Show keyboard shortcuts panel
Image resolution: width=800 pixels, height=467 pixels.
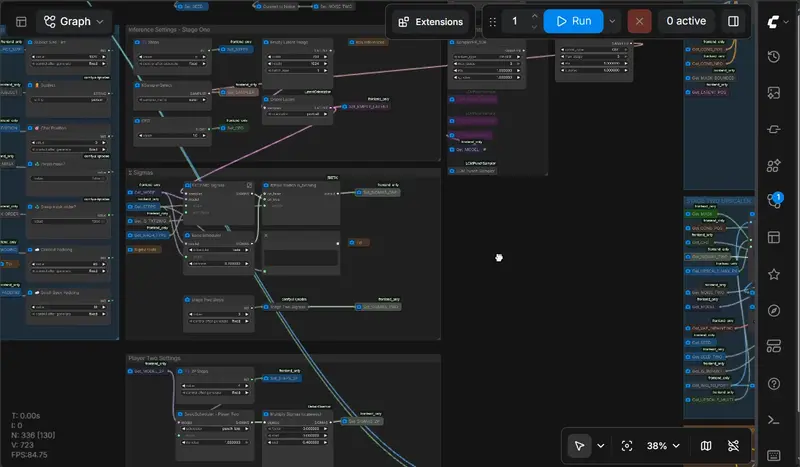pos(773,455)
